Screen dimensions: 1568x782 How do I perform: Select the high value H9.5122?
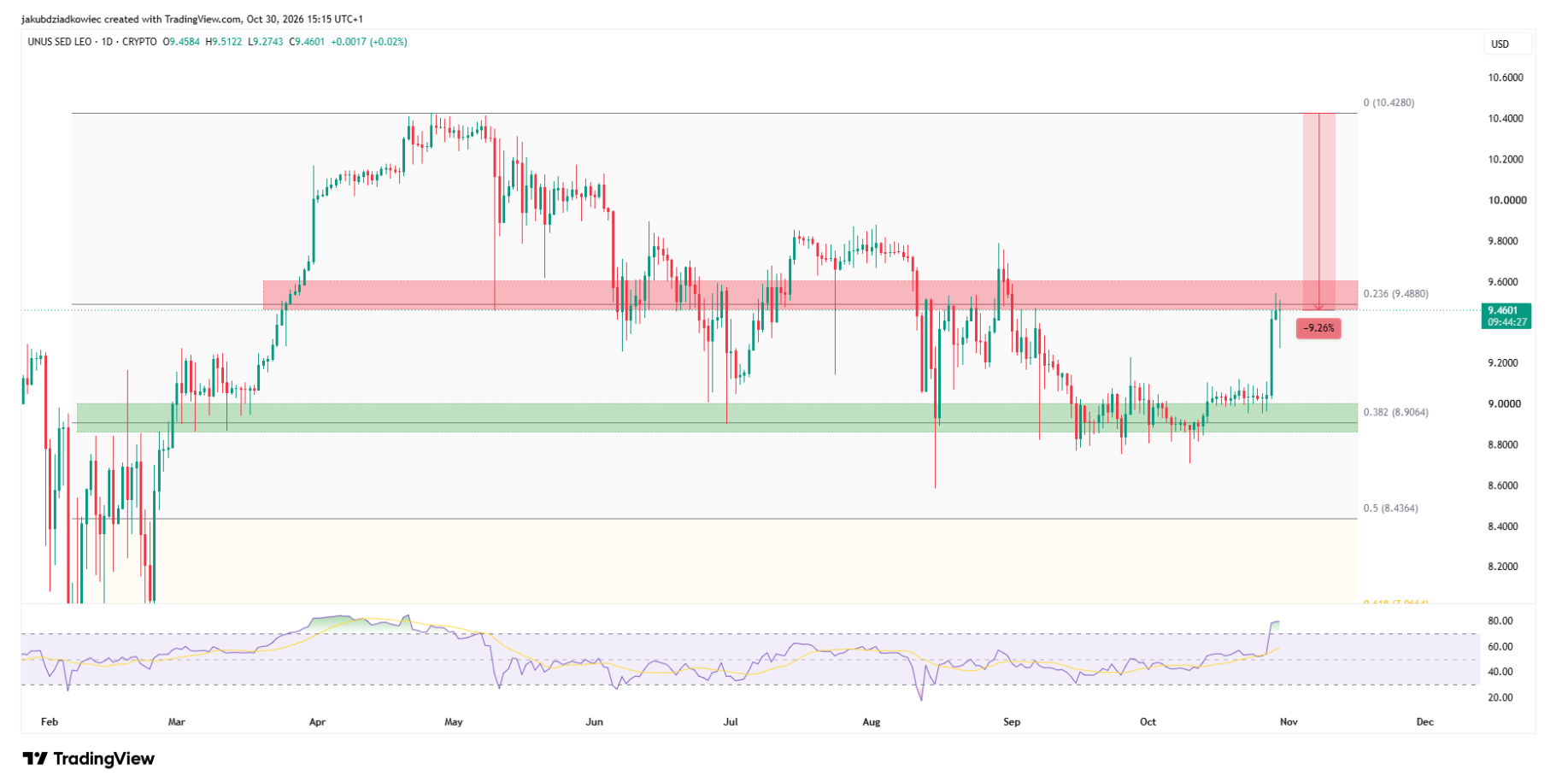pos(224,41)
